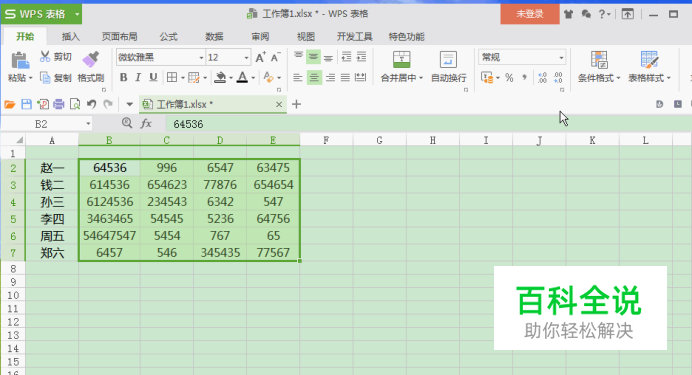Increase font size with A+ icon
This screenshot has width=692, height=375.
260,57
